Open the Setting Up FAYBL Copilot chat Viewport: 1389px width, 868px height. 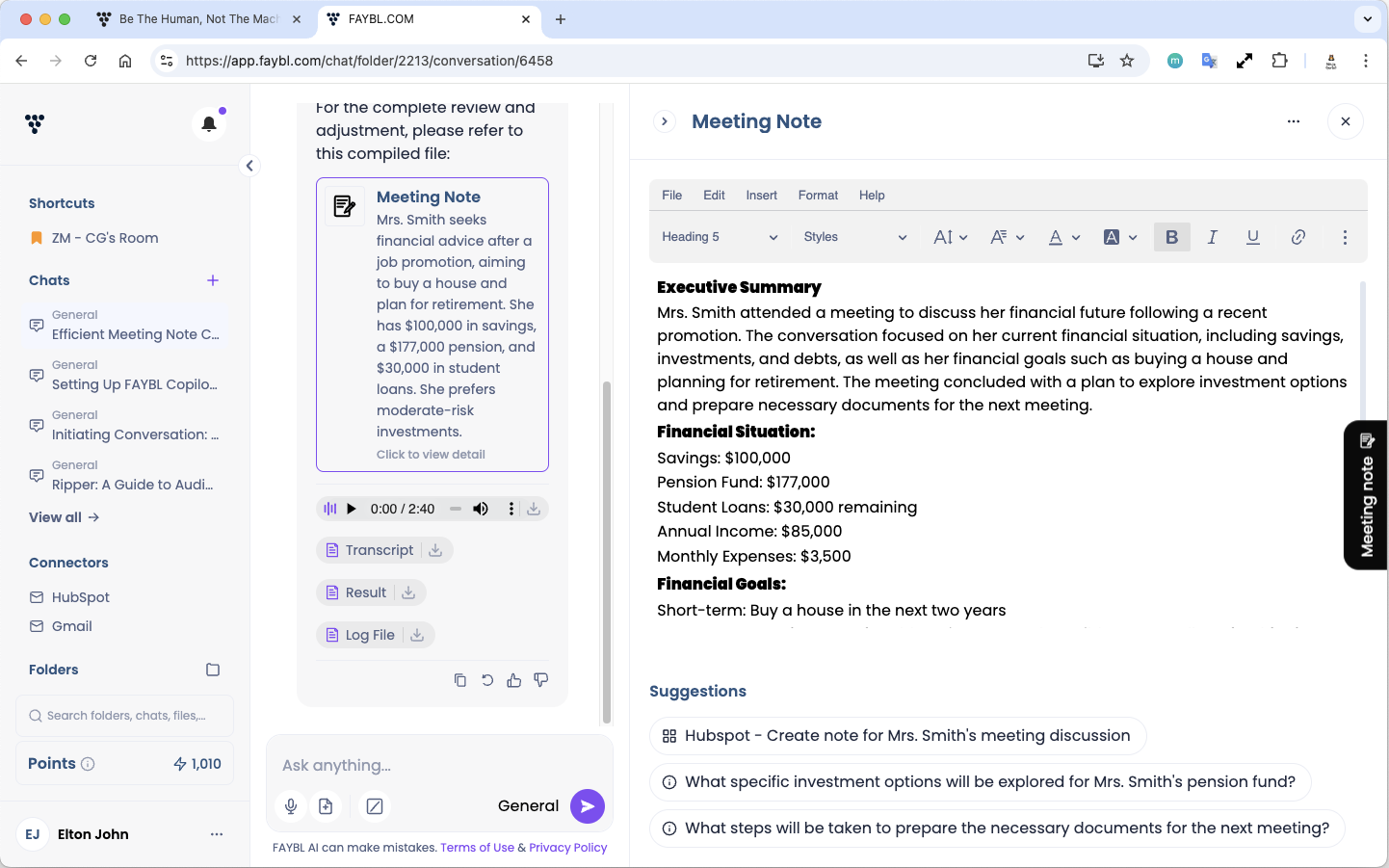point(125,376)
